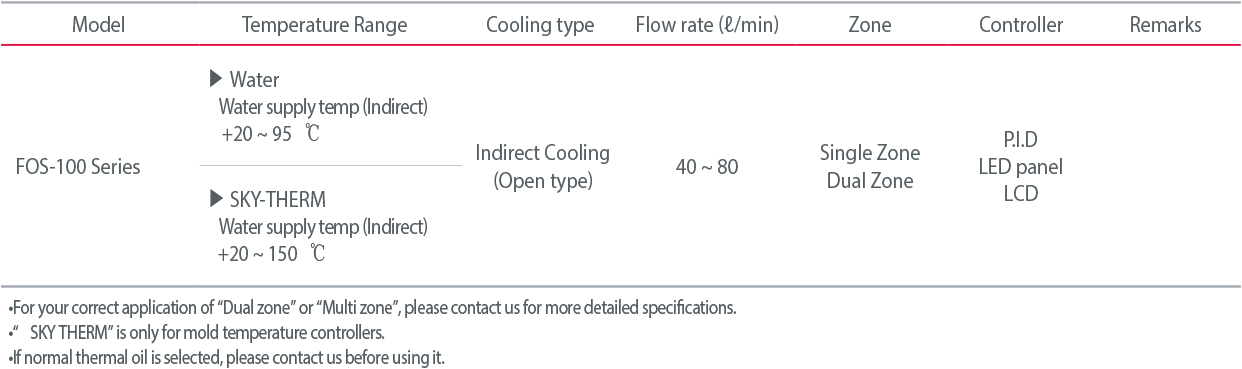1242x369 pixels.
Task: Select the Zone column header
Action: click(870, 25)
